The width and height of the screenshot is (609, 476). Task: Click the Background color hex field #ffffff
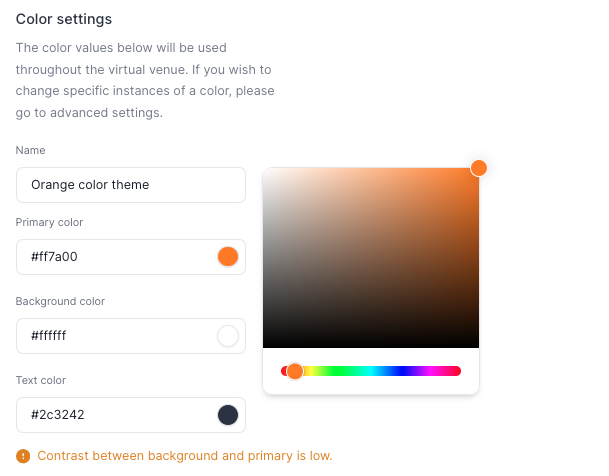(x=131, y=336)
